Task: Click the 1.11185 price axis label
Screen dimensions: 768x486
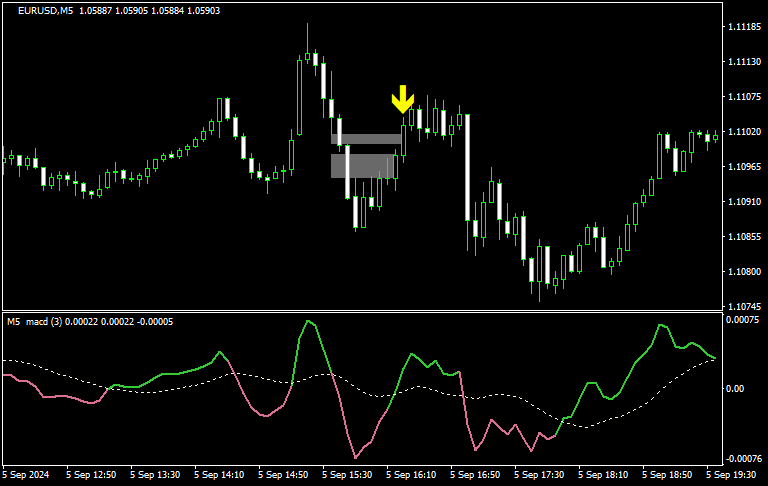Action: [741, 27]
